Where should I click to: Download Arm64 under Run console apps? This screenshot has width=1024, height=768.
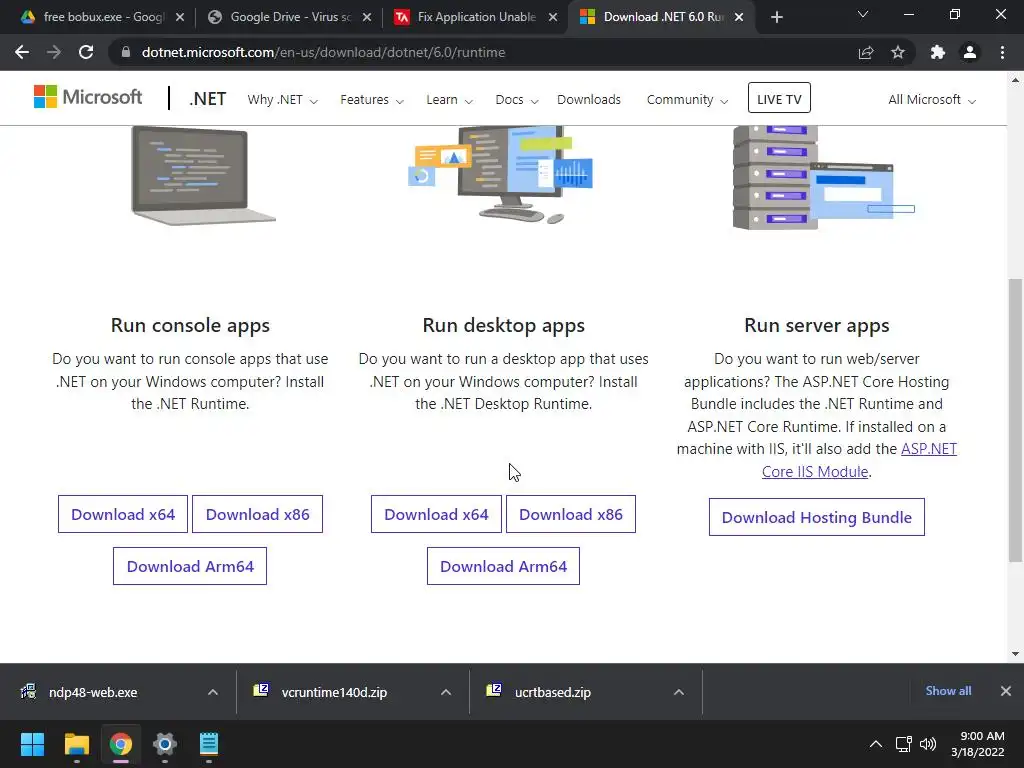point(190,566)
